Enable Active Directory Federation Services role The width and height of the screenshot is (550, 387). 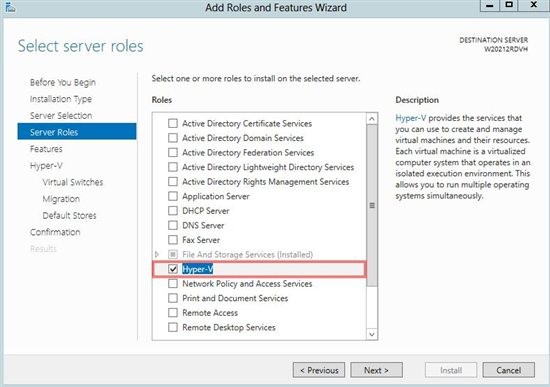click(x=173, y=153)
